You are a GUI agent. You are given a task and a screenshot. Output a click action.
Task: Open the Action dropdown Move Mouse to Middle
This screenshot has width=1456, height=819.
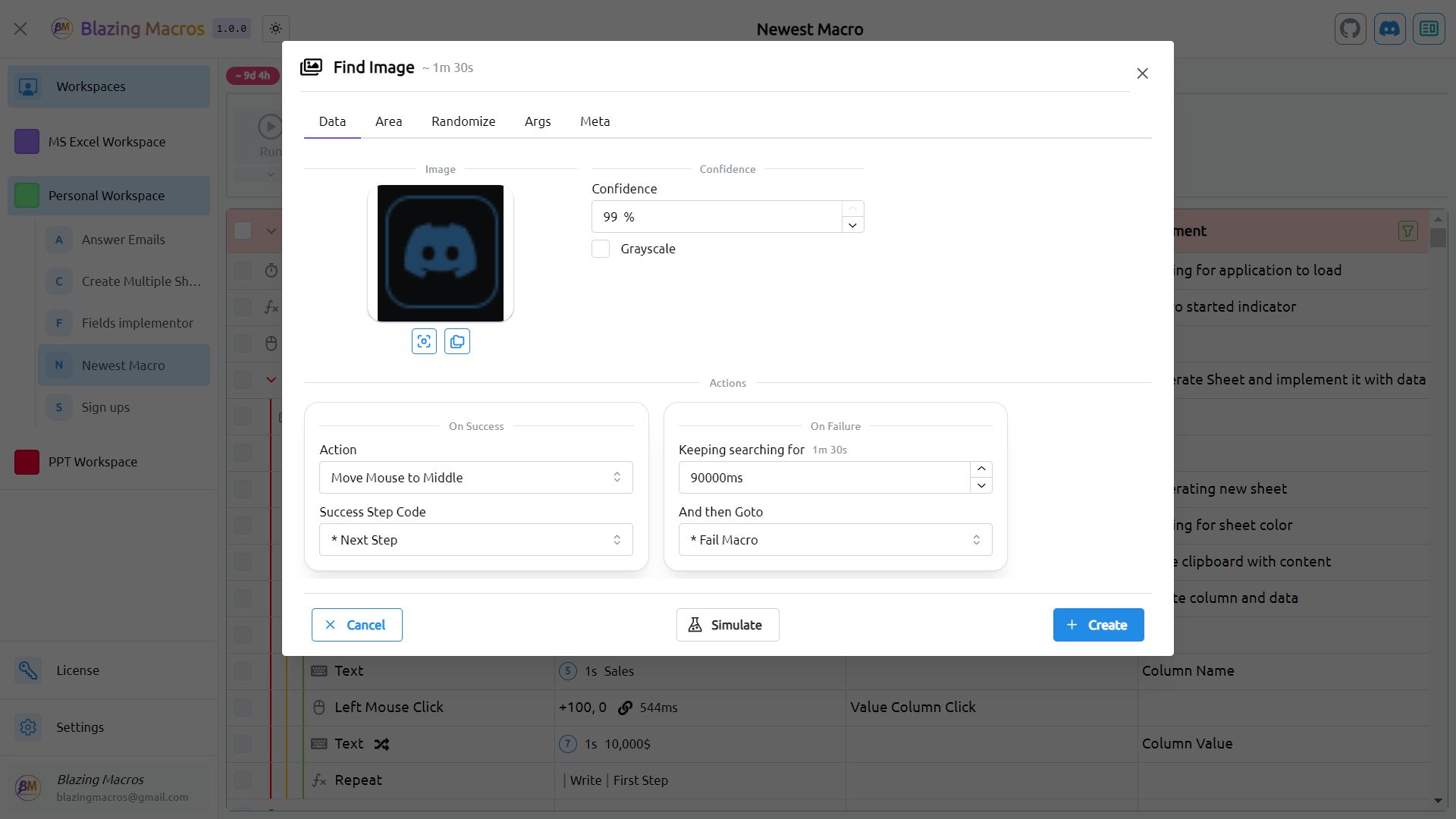click(475, 478)
